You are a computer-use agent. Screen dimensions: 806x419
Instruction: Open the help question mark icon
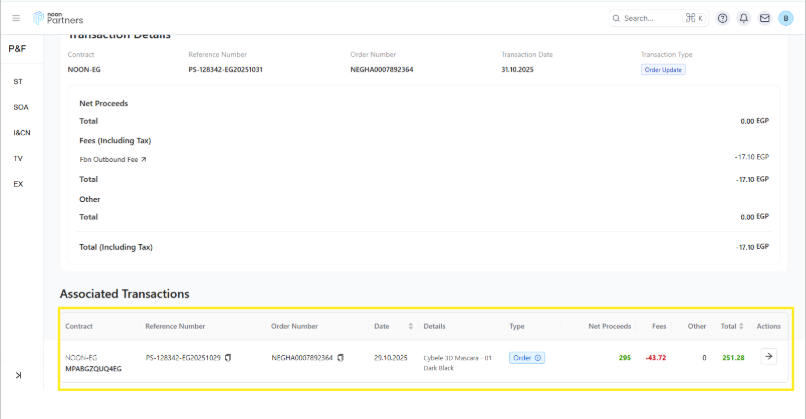click(x=723, y=18)
